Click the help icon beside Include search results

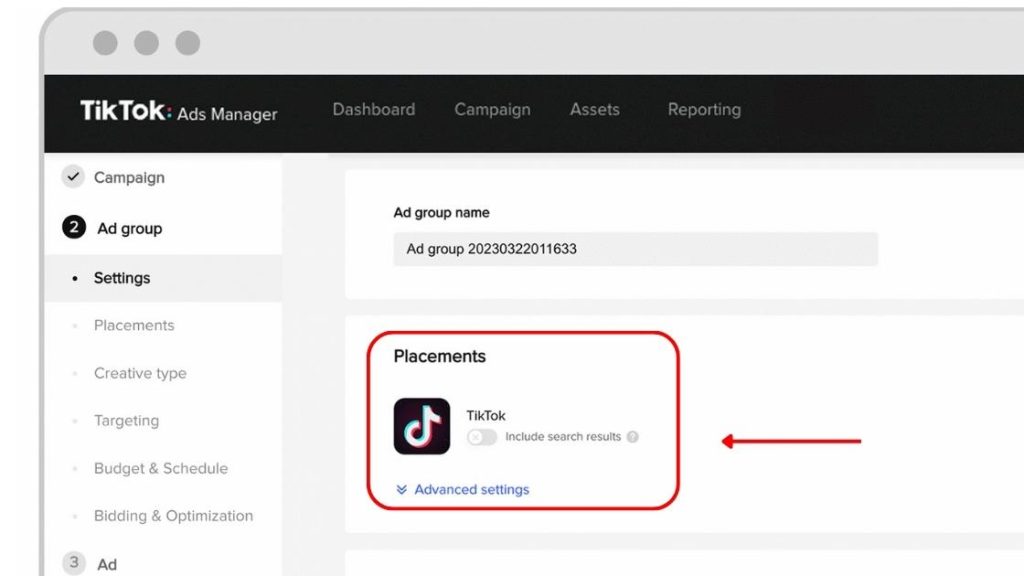click(632, 437)
